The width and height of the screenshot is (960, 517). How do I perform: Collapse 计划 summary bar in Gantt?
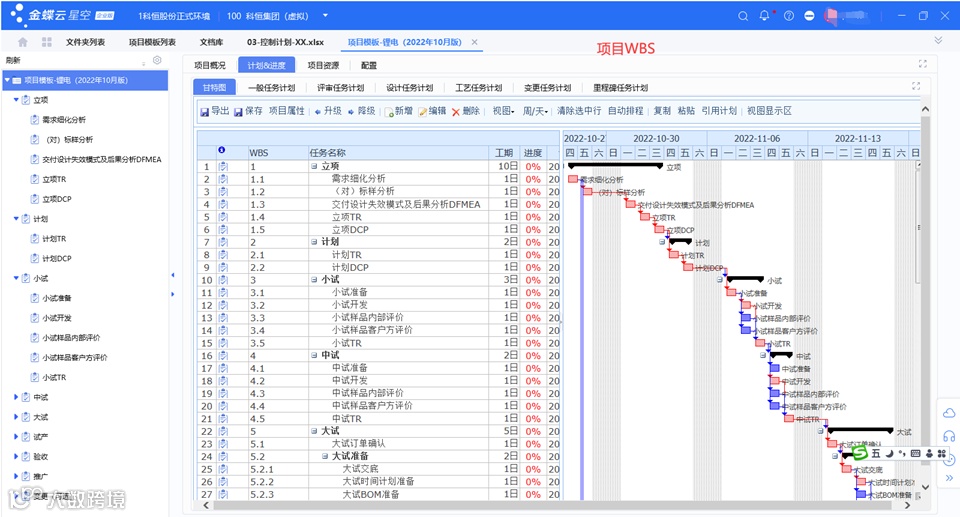pos(662,242)
